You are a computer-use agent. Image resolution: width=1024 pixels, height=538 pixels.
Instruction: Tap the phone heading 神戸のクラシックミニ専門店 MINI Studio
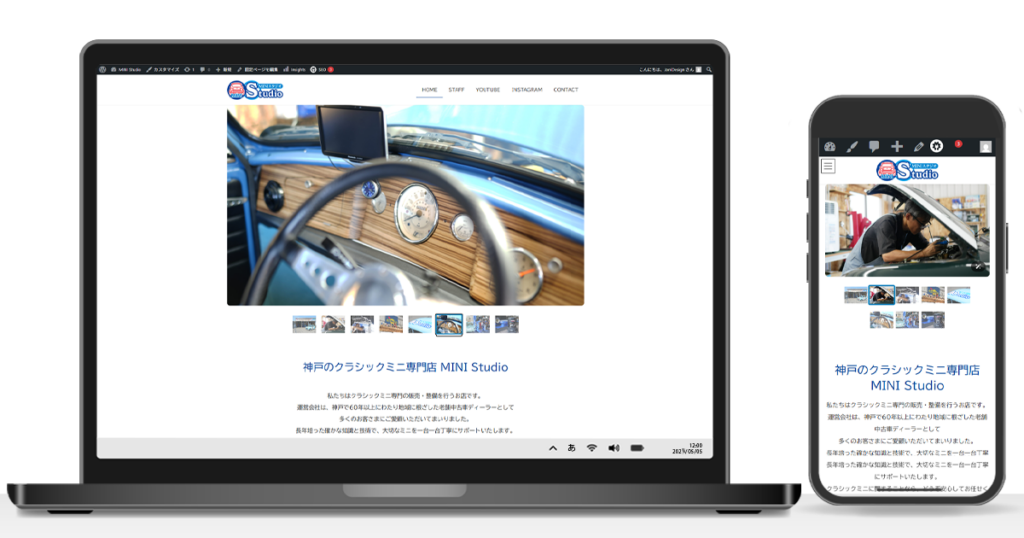tap(907, 377)
